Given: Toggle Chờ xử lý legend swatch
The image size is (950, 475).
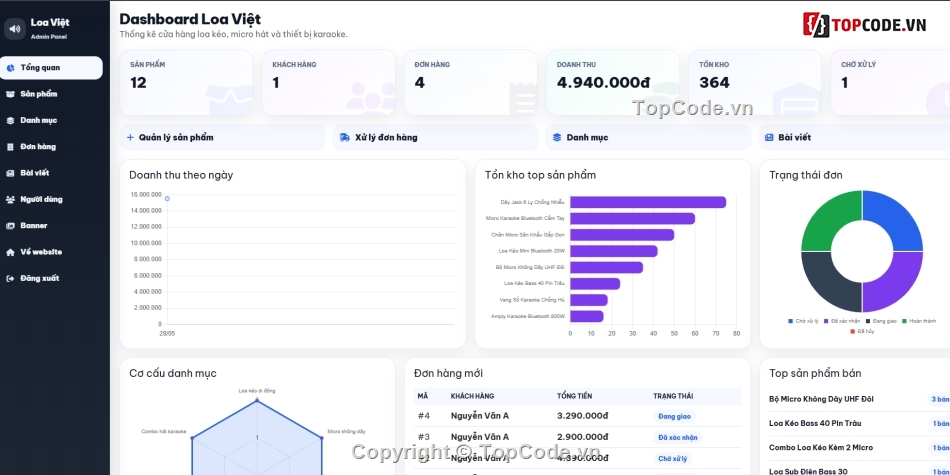Looking at the screenshot, I should coord(791,321).
